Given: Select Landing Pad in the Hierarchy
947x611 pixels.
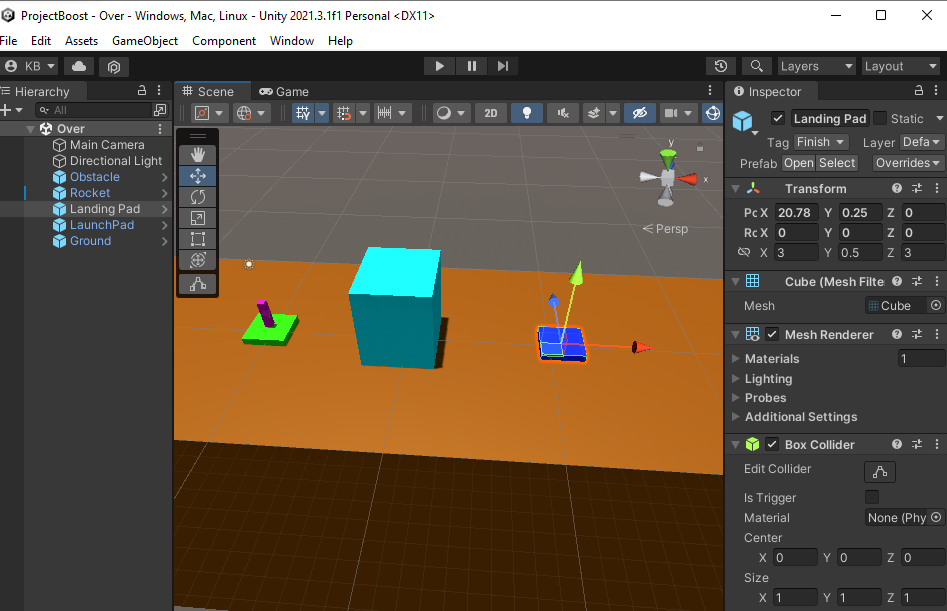Looking at the screenshot, I should [x=105, y=208].
